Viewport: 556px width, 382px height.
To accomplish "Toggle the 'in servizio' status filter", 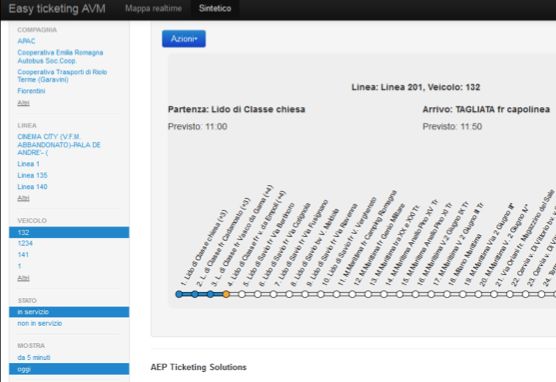I will pos(69,312).
